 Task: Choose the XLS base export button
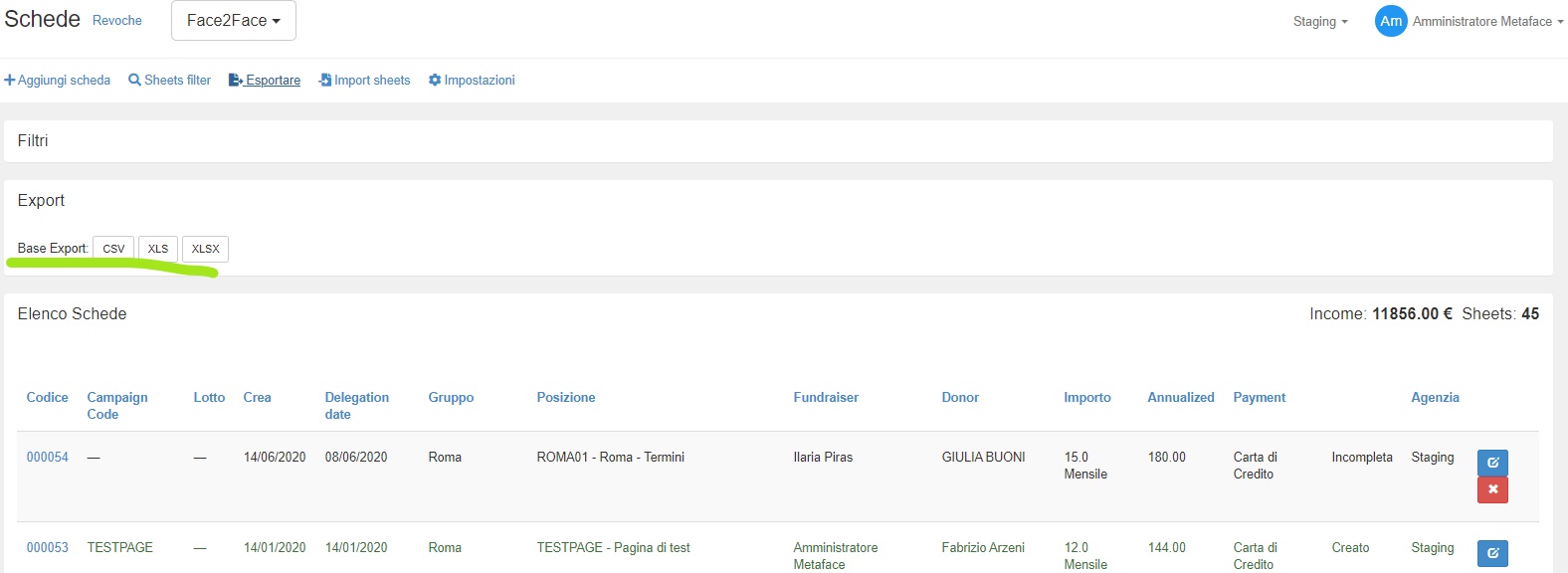[x=158, y=249]
